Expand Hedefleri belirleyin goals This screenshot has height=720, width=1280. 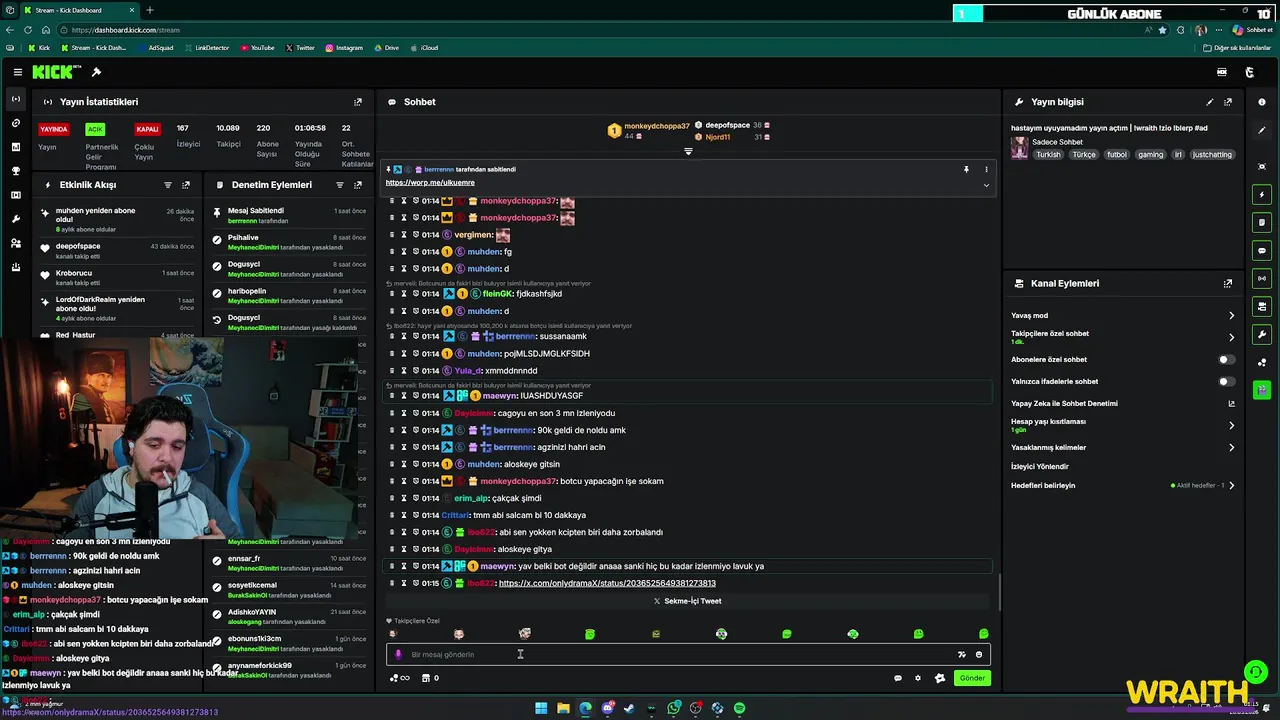click(1231, 485)
